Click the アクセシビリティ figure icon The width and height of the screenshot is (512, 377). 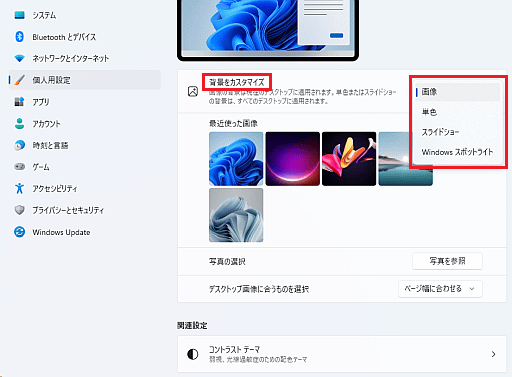(x=20, y=188)
